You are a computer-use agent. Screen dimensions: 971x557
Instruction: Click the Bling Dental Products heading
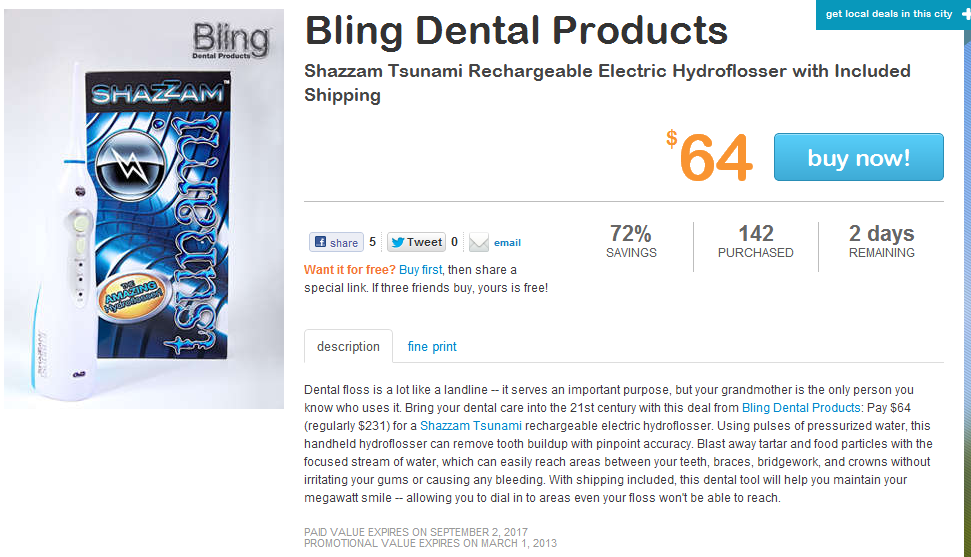point(516,31)
